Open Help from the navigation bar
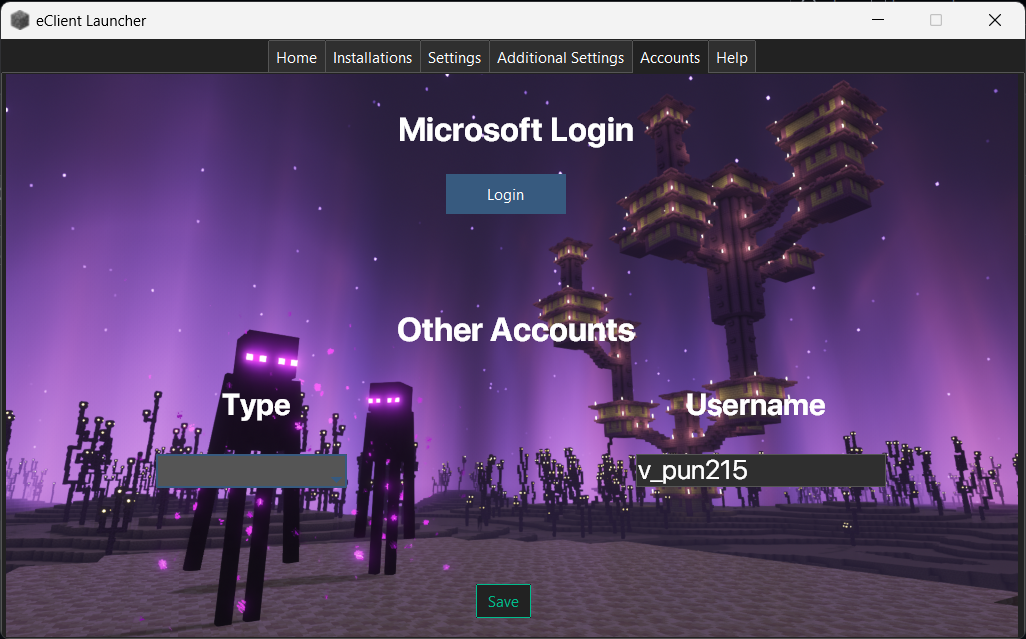The width and height of the screenshot is (1026, 639). 731,57
